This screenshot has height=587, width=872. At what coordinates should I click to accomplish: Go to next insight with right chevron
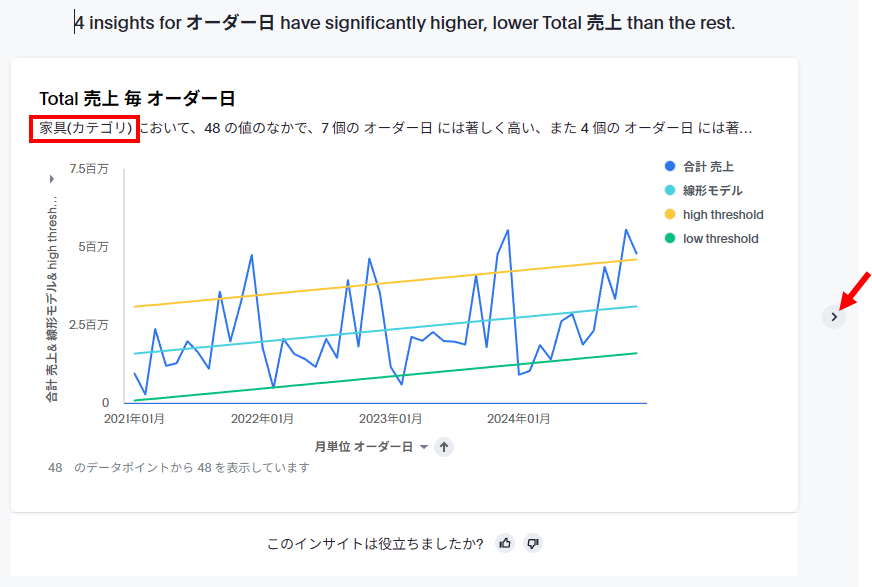coord(835,317)
